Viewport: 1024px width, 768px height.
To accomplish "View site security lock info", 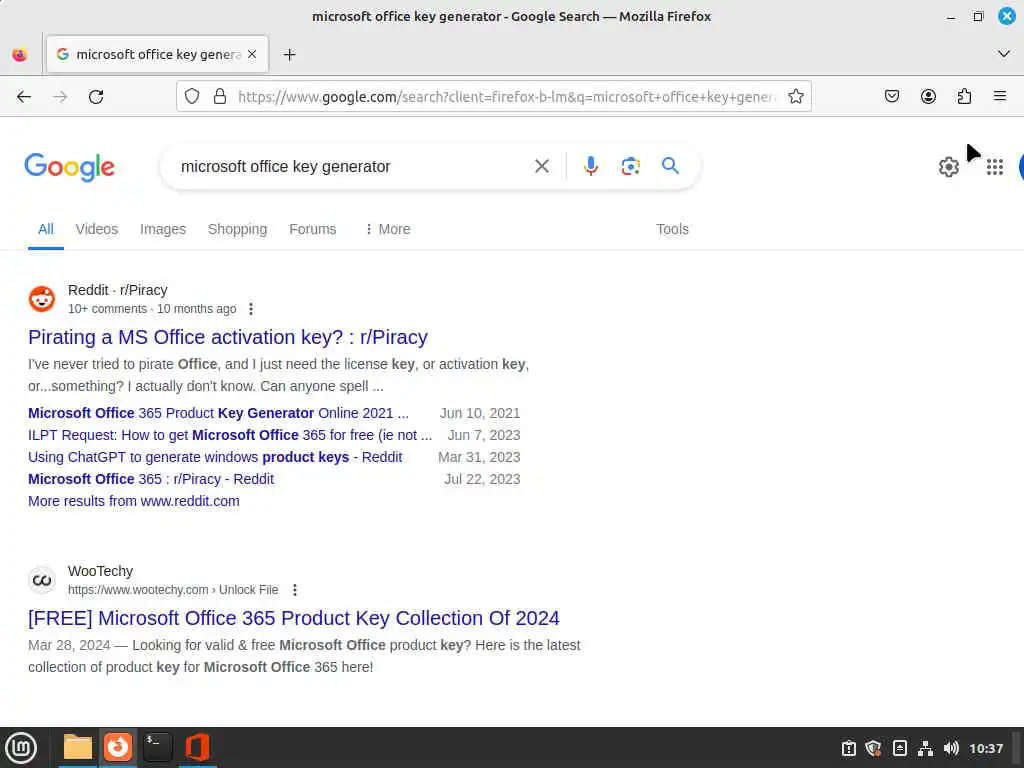I will 220,97.
